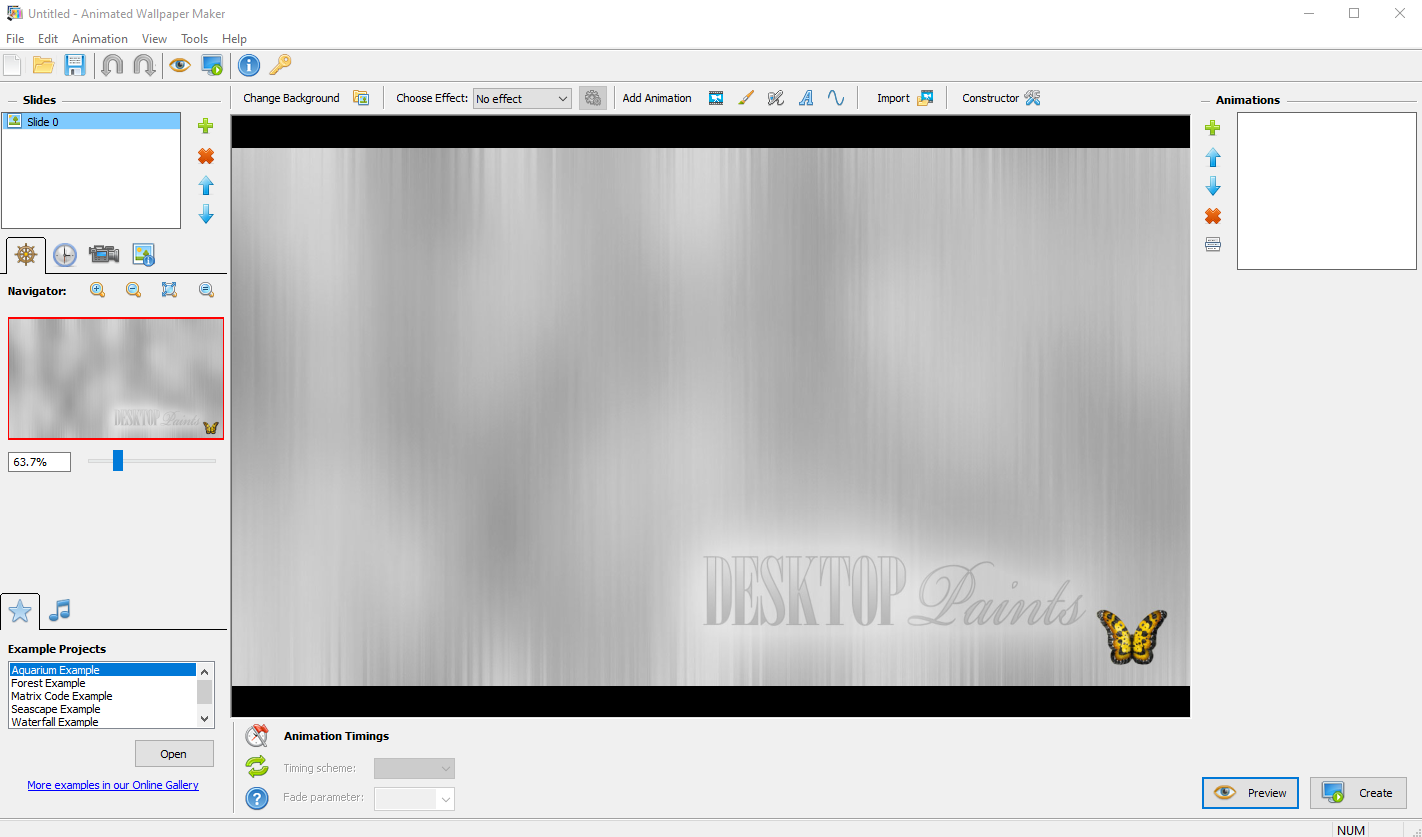This screenshot has height=837, width=1422.
Task: Open the View menu
Action: pos(154,39)
